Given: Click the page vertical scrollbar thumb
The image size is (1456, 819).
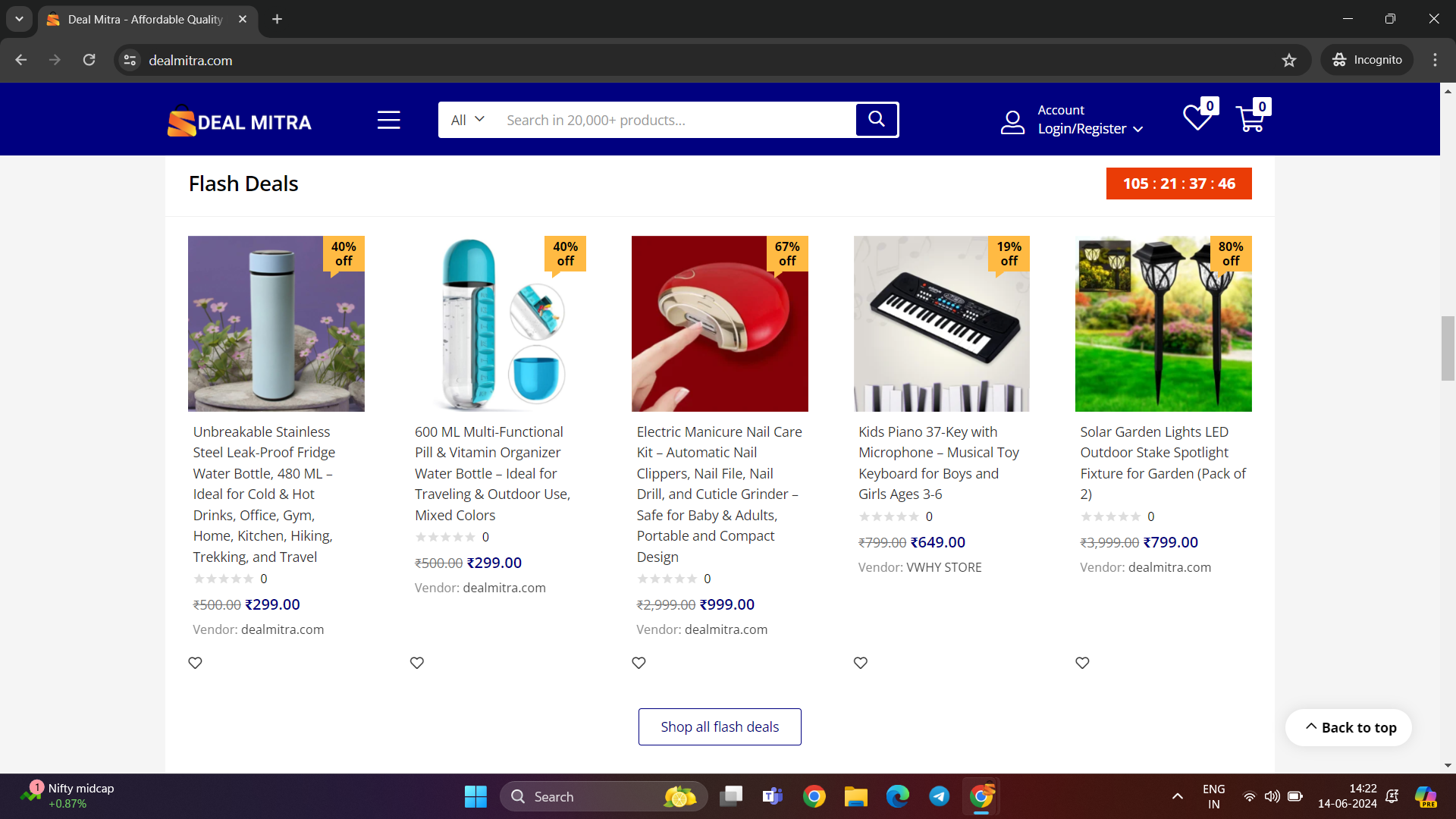Looking at the screenshot, I should (1448, 348).
